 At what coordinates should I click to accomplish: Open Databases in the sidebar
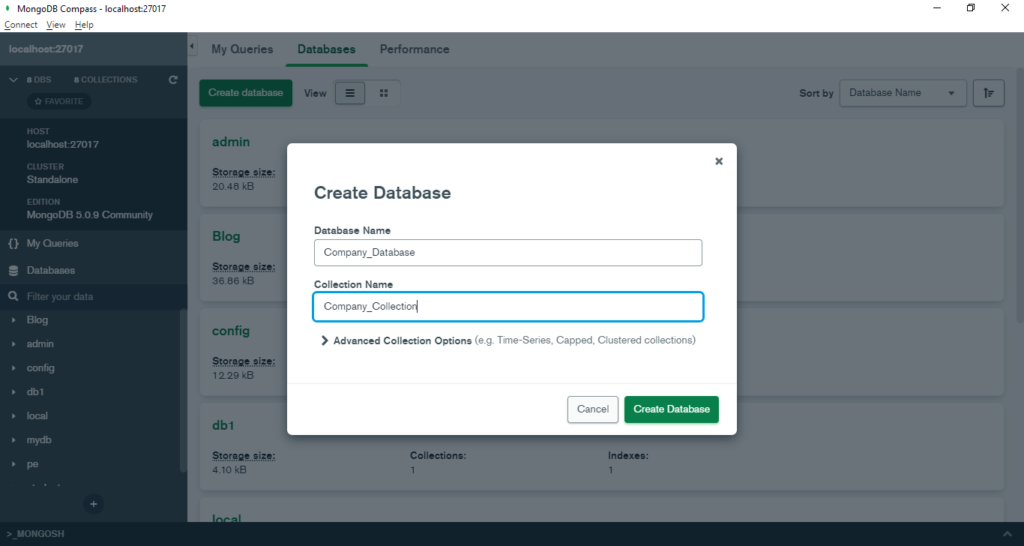50,270
